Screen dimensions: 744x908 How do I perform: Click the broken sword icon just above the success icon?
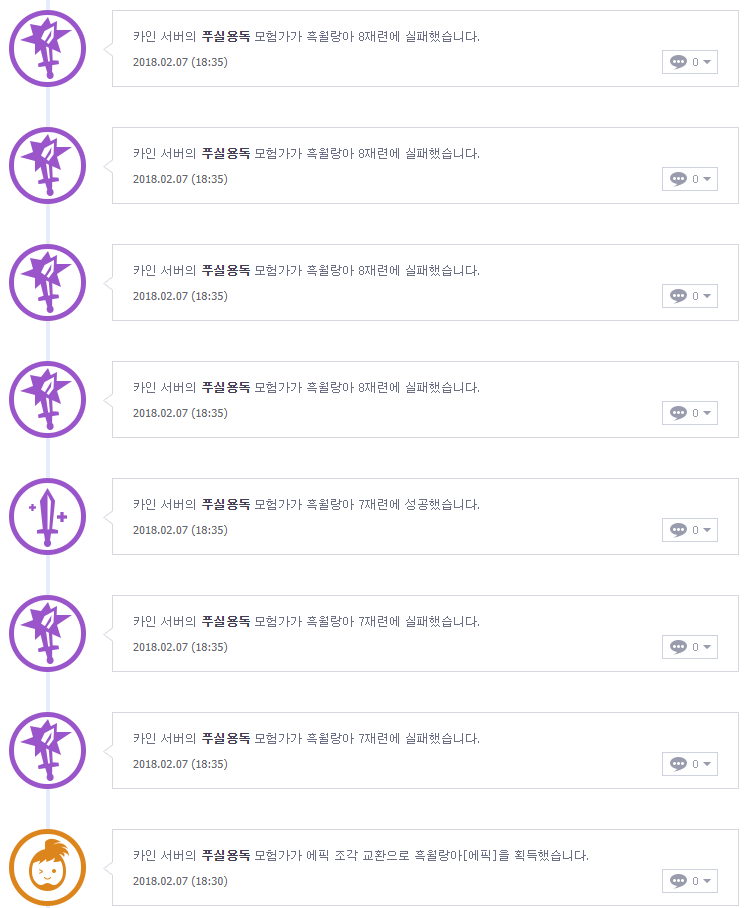coord(47,399)
